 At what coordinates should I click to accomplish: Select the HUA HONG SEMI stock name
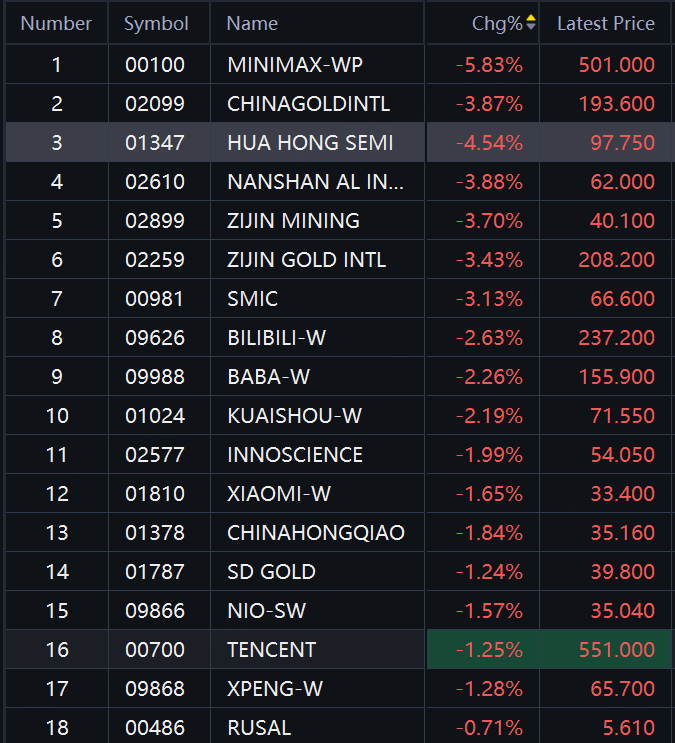coord(310,143)
